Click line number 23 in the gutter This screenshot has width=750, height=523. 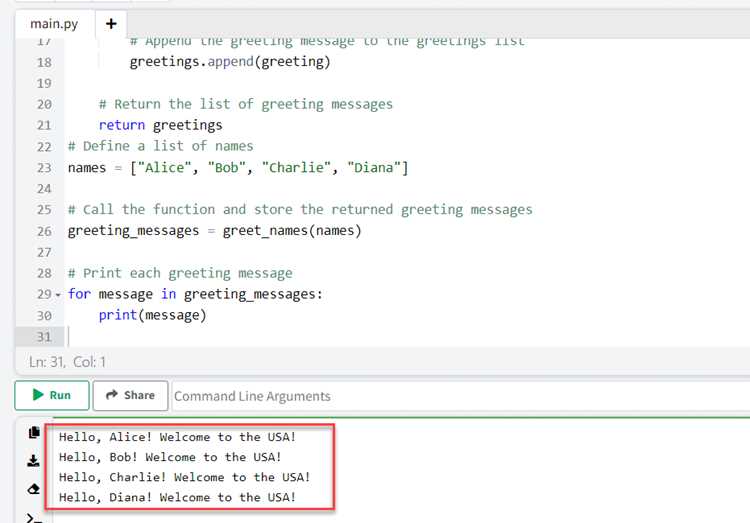point(44,168)
